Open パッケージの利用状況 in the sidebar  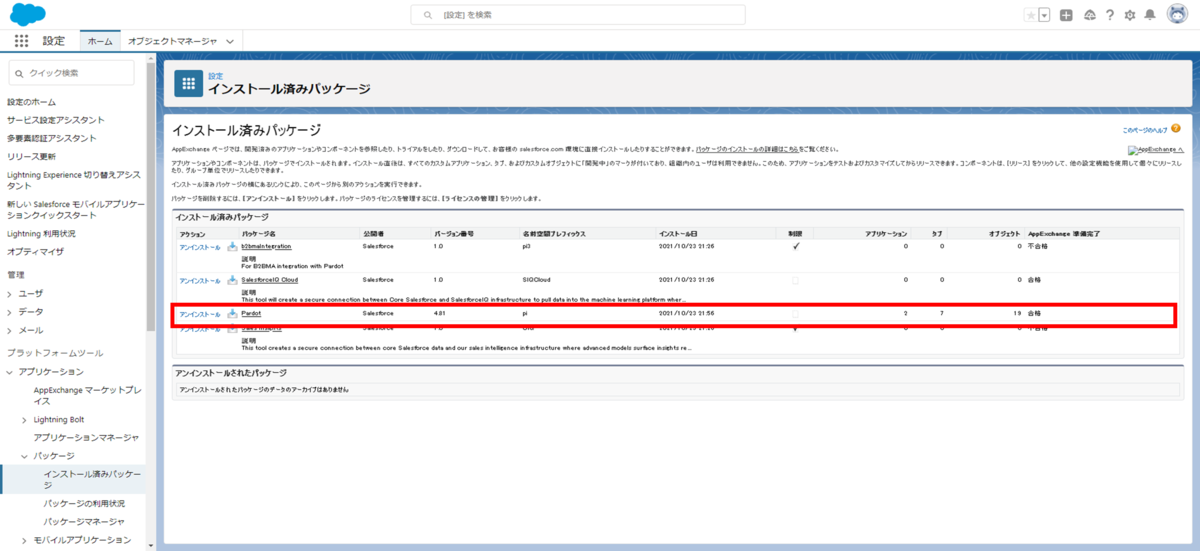85,503
